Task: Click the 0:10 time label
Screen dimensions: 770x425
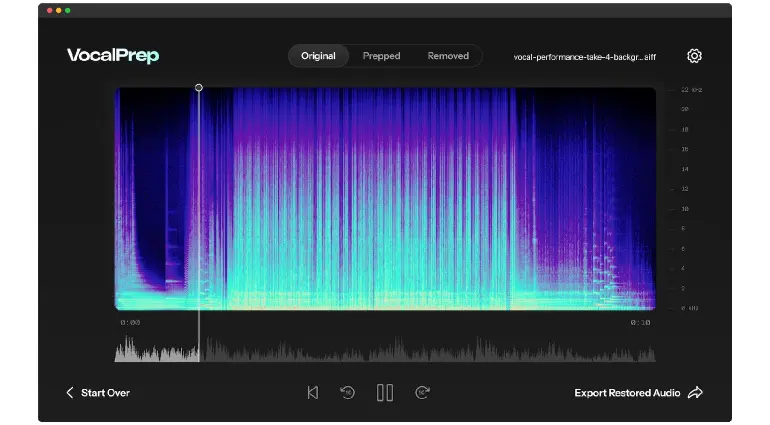Action: [x=641, y=323]
